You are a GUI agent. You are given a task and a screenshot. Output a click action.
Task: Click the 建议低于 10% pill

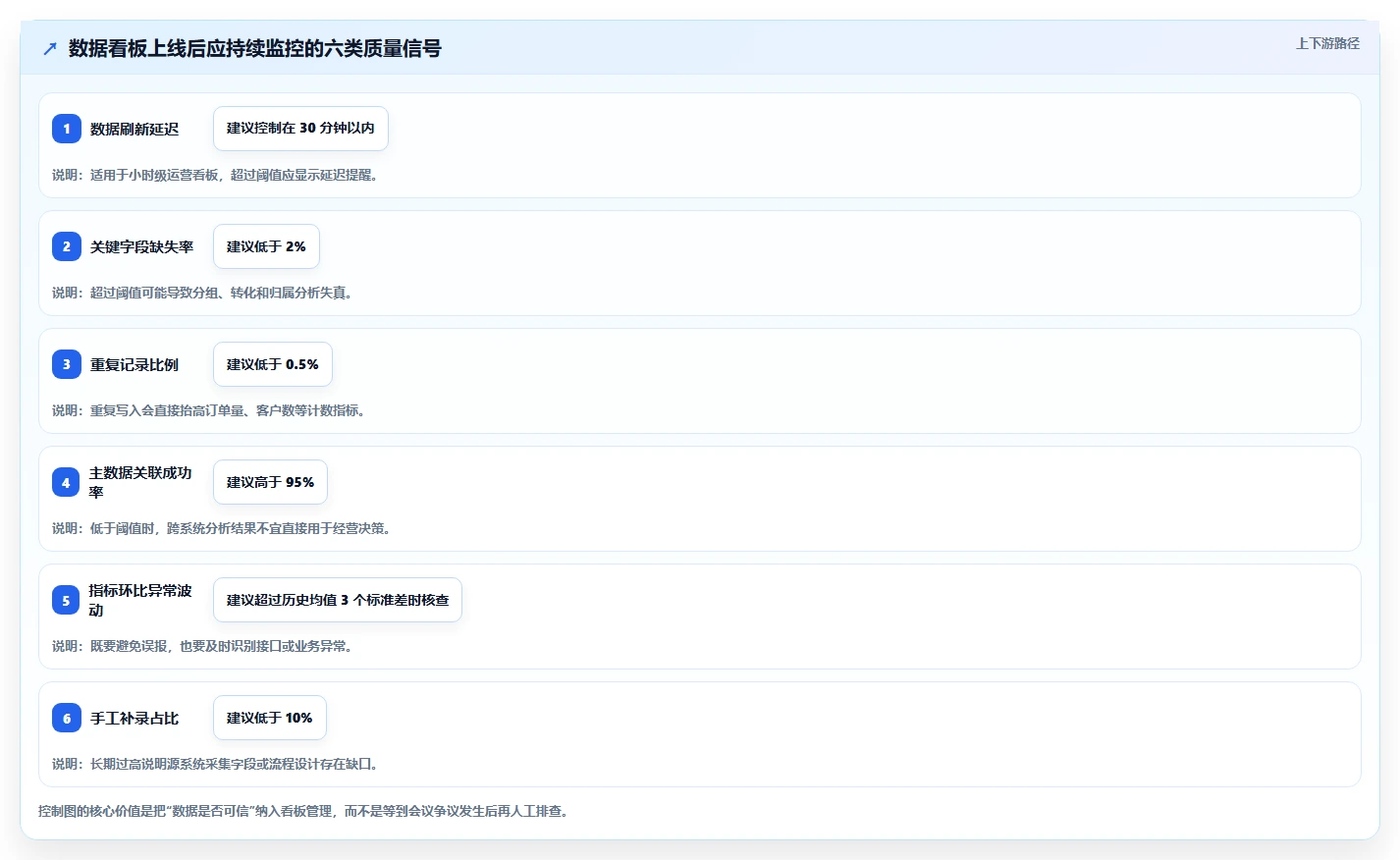coord(270,718)
